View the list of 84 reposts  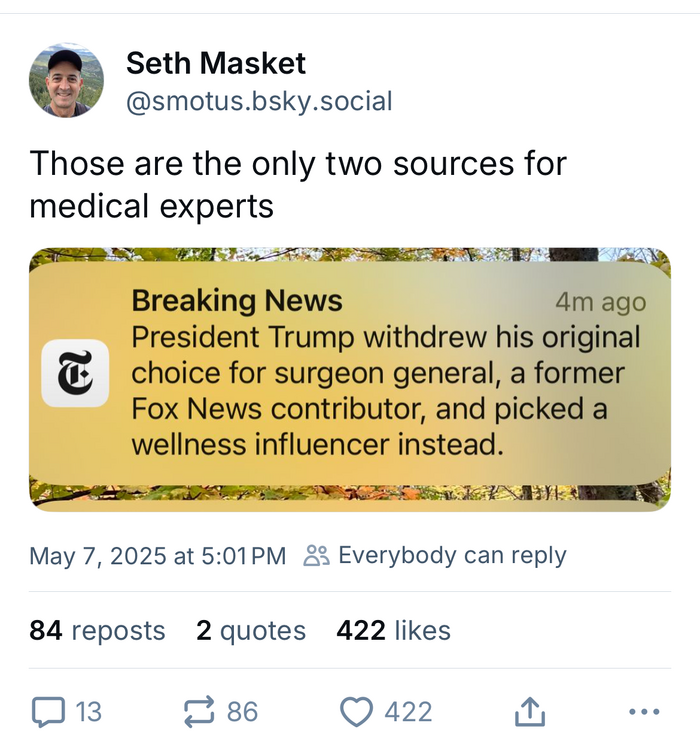pyautogui.click(x=98, y=630)
